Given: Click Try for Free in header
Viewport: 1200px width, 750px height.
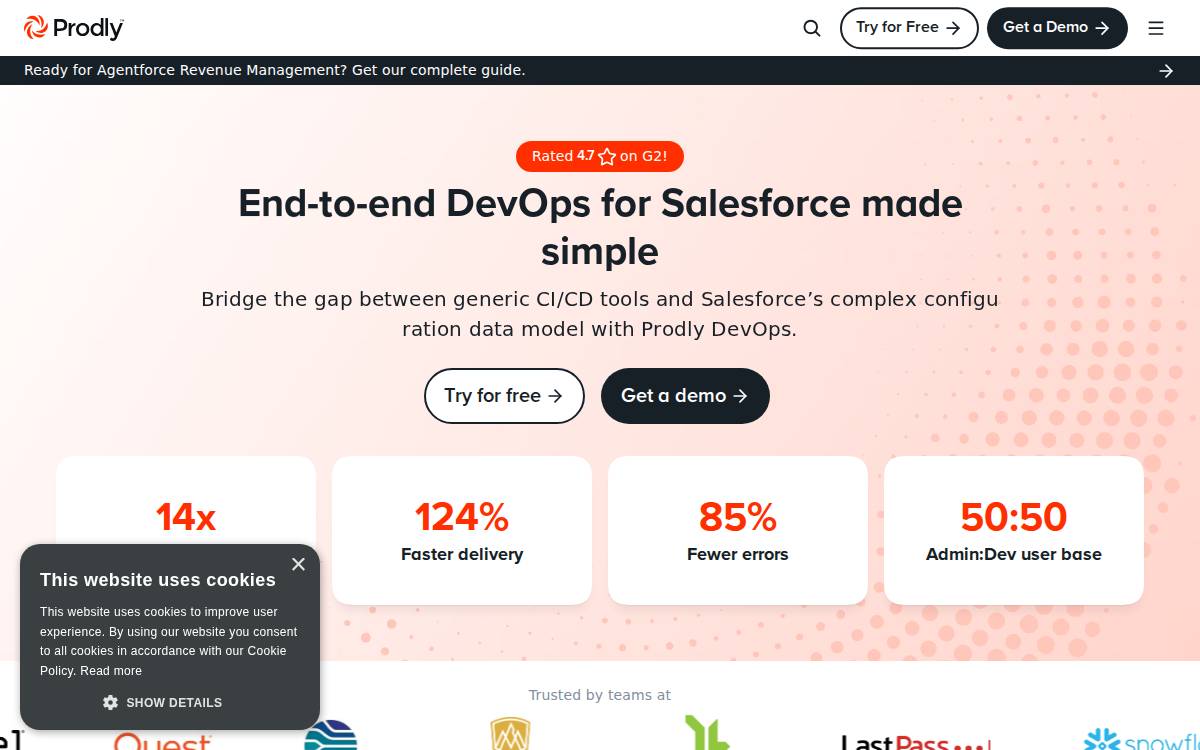Looking at the screenshot, I should click(909, 28).
